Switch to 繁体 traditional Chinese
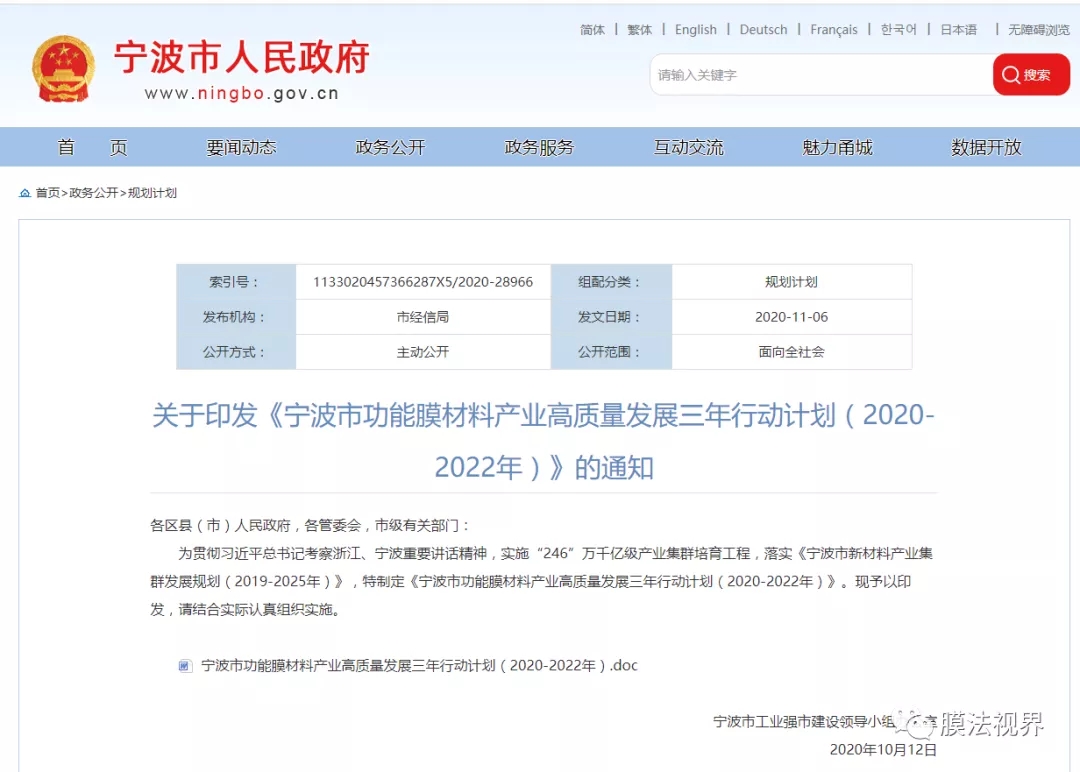This screenshot has width=1080, height=772. pyautogui.click(x=640, y=30)
